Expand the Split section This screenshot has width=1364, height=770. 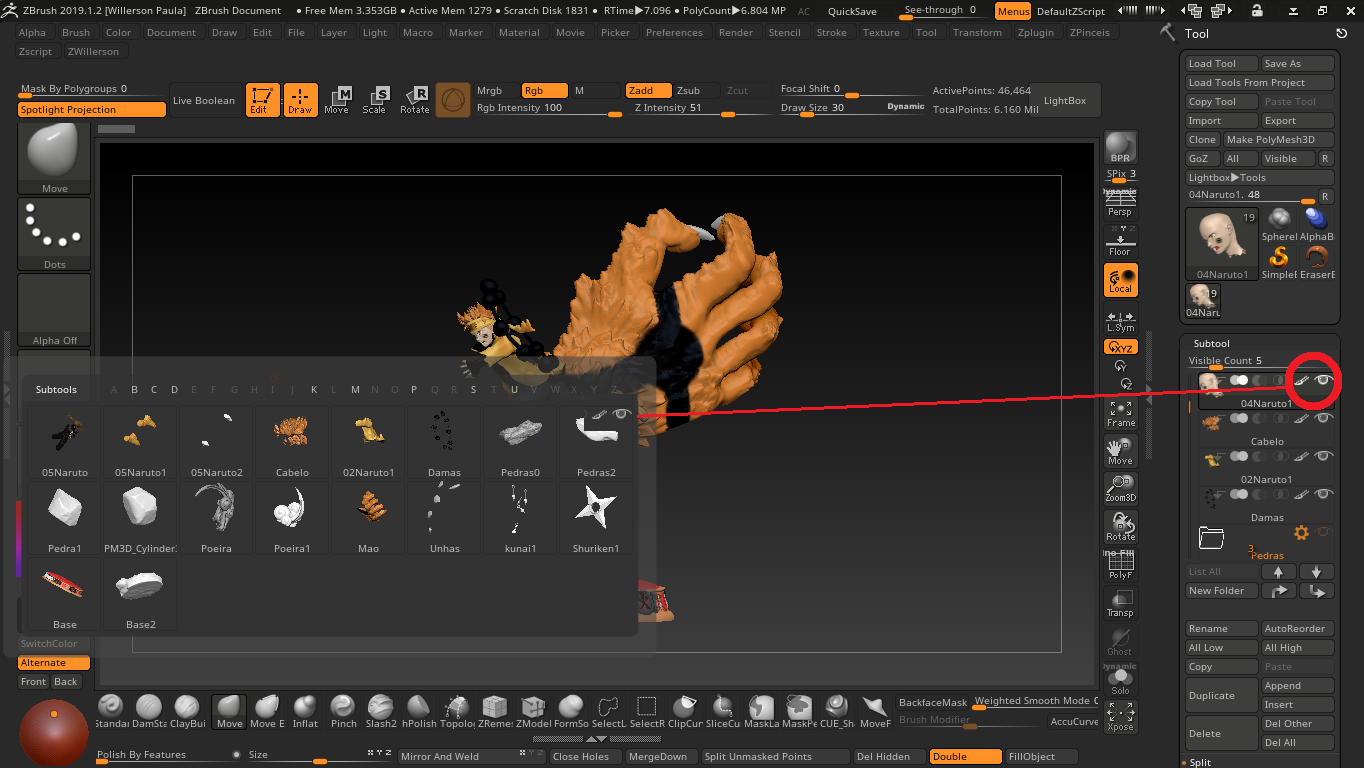pyautogui.click(x=1199, y=762)
